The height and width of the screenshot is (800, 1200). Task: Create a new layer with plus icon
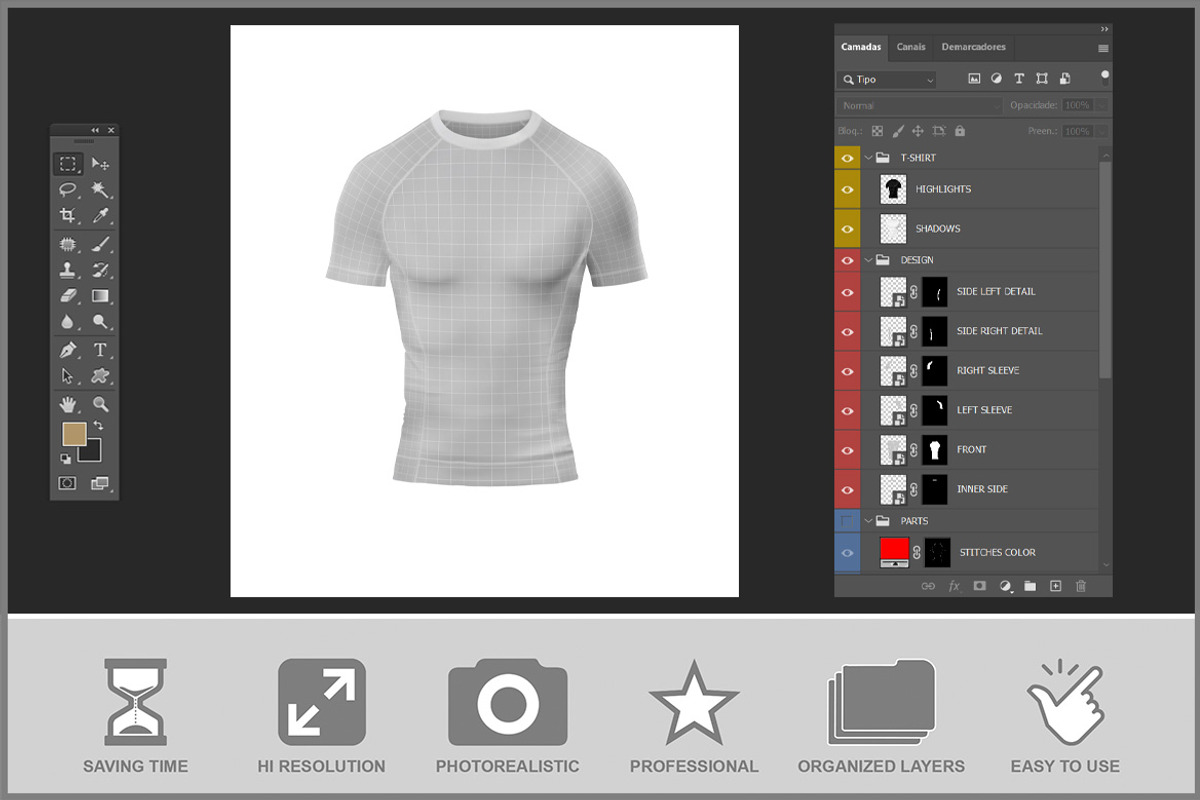[1055, 586]
